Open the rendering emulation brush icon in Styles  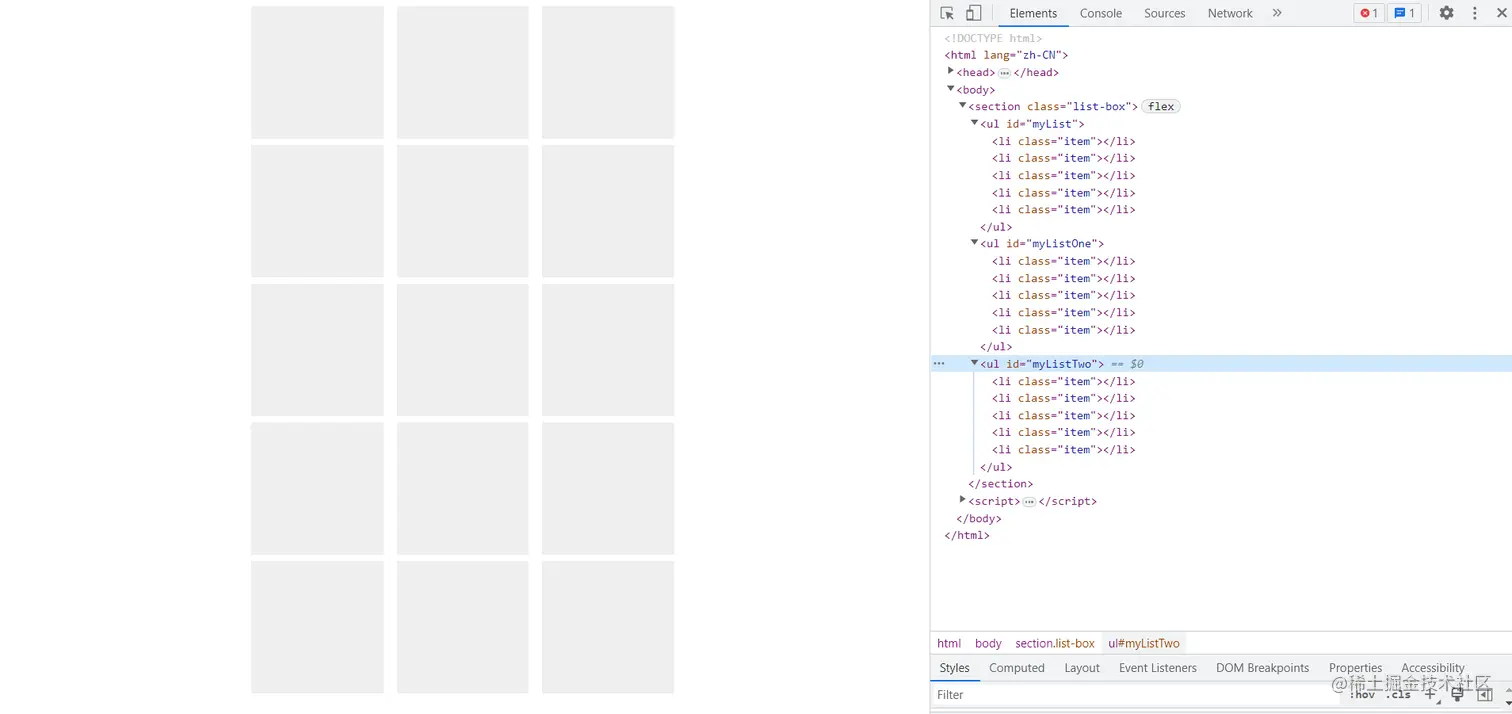[x=1458, y=694]
